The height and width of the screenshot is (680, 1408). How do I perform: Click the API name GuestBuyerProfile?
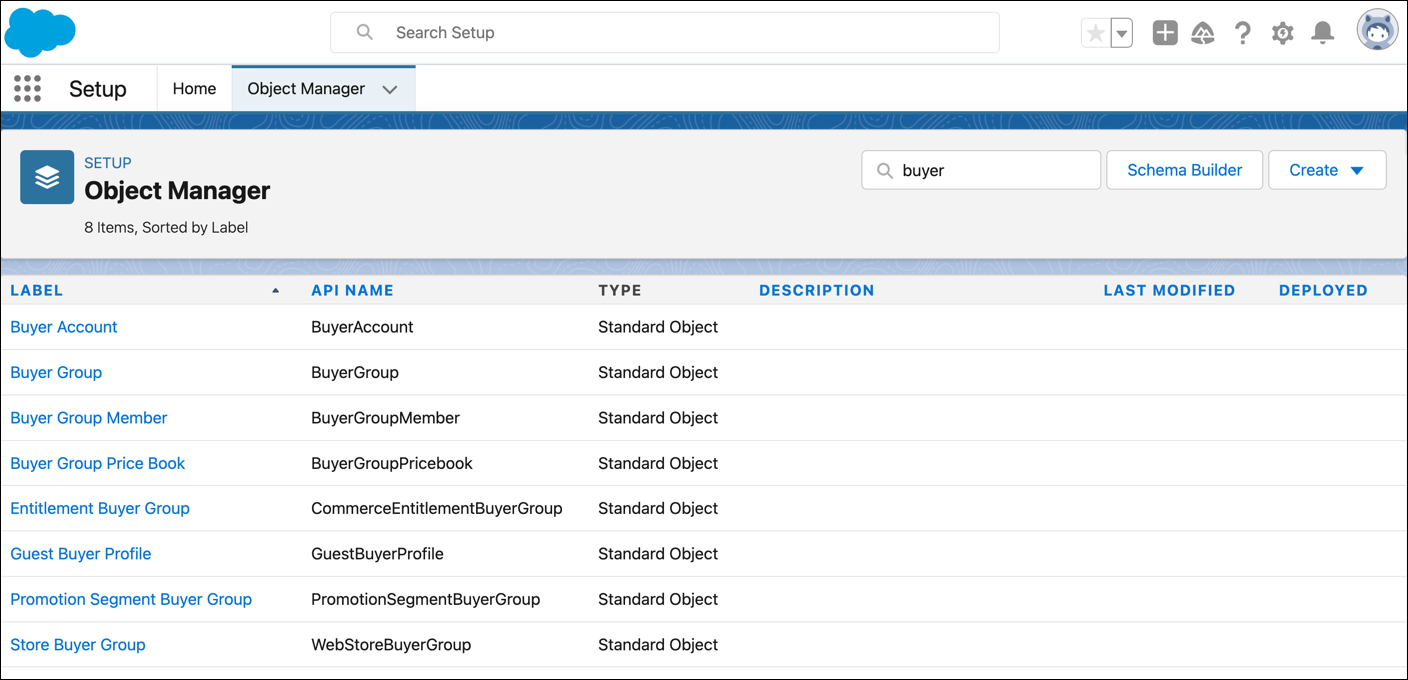[x=377, y=554]
